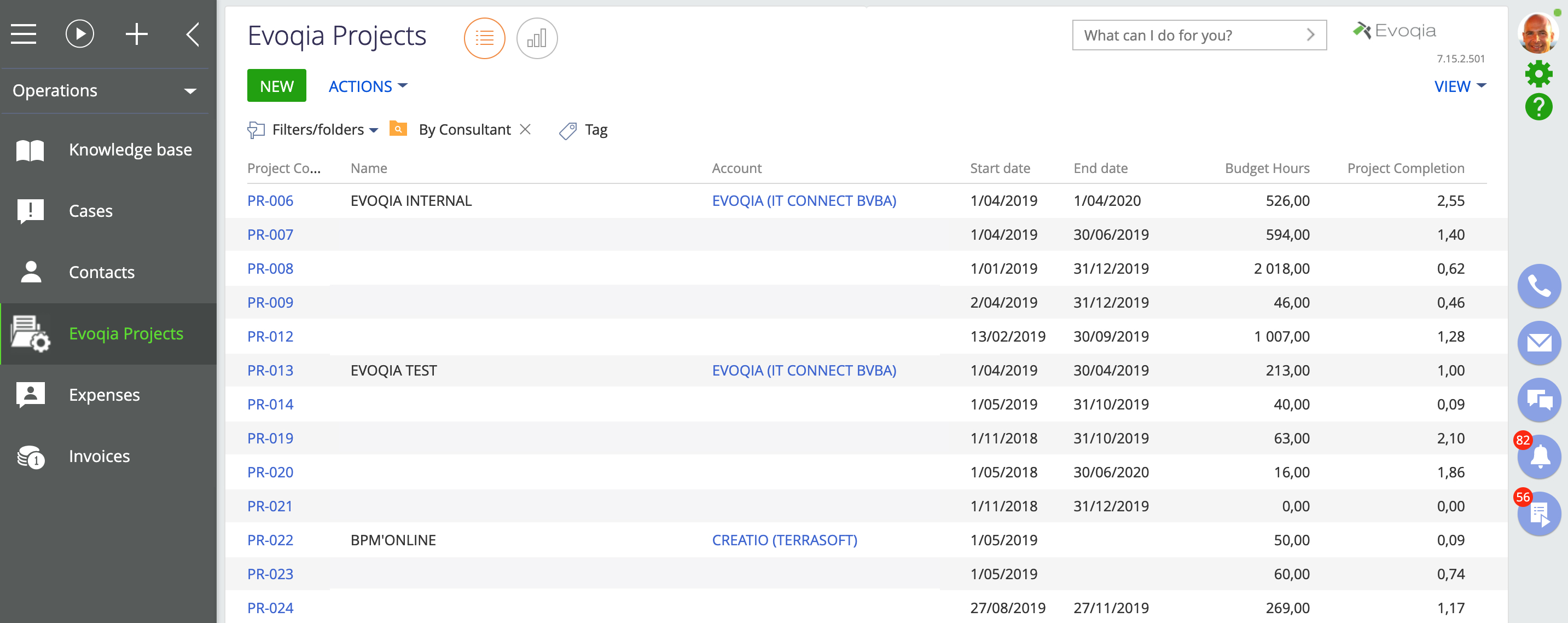1568x623 pixels.
Task: Expand the Operations workplace dropdown
Action: 190,91
